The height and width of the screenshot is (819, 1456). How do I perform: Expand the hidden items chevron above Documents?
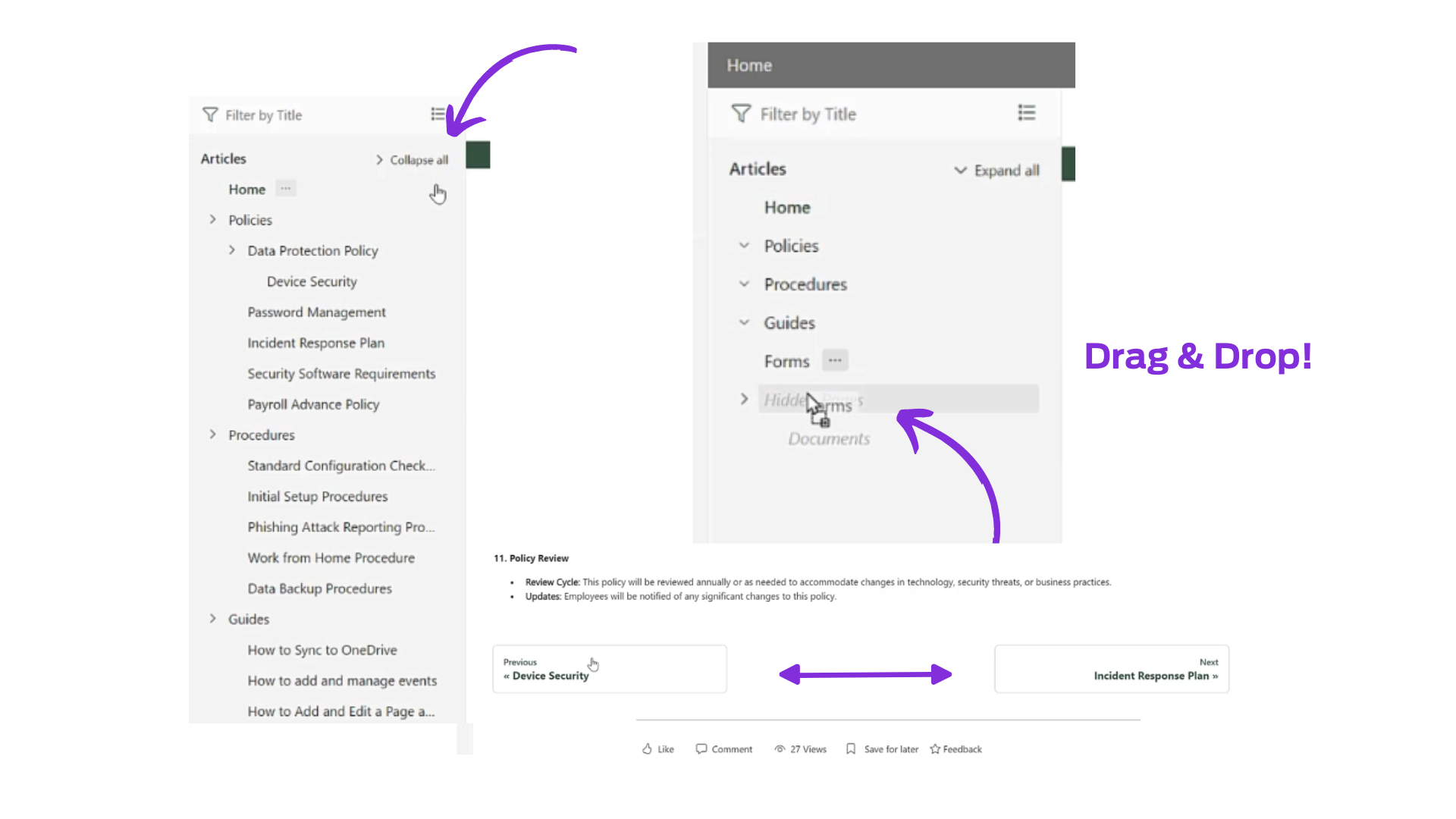(x=744, y=399)
